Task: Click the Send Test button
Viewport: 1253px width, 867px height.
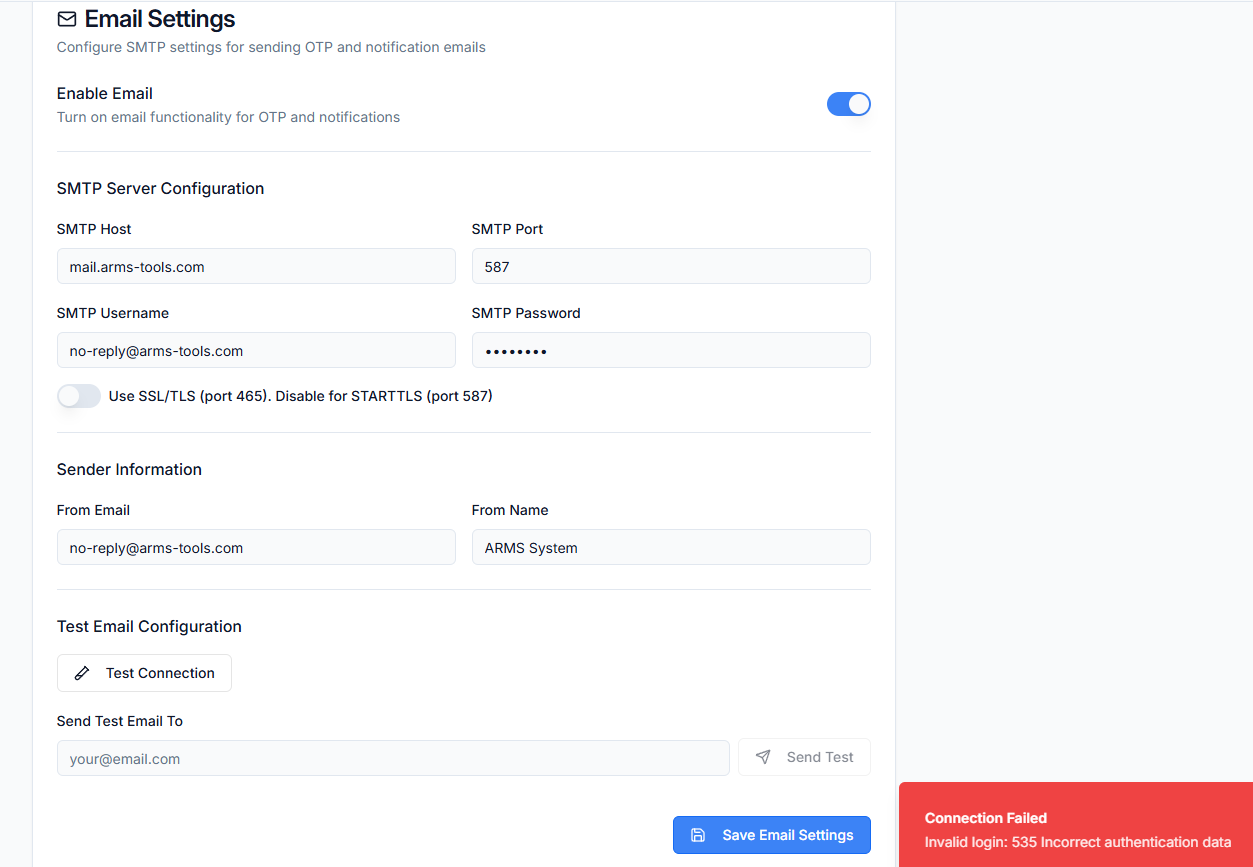Action: click(804, 757)
